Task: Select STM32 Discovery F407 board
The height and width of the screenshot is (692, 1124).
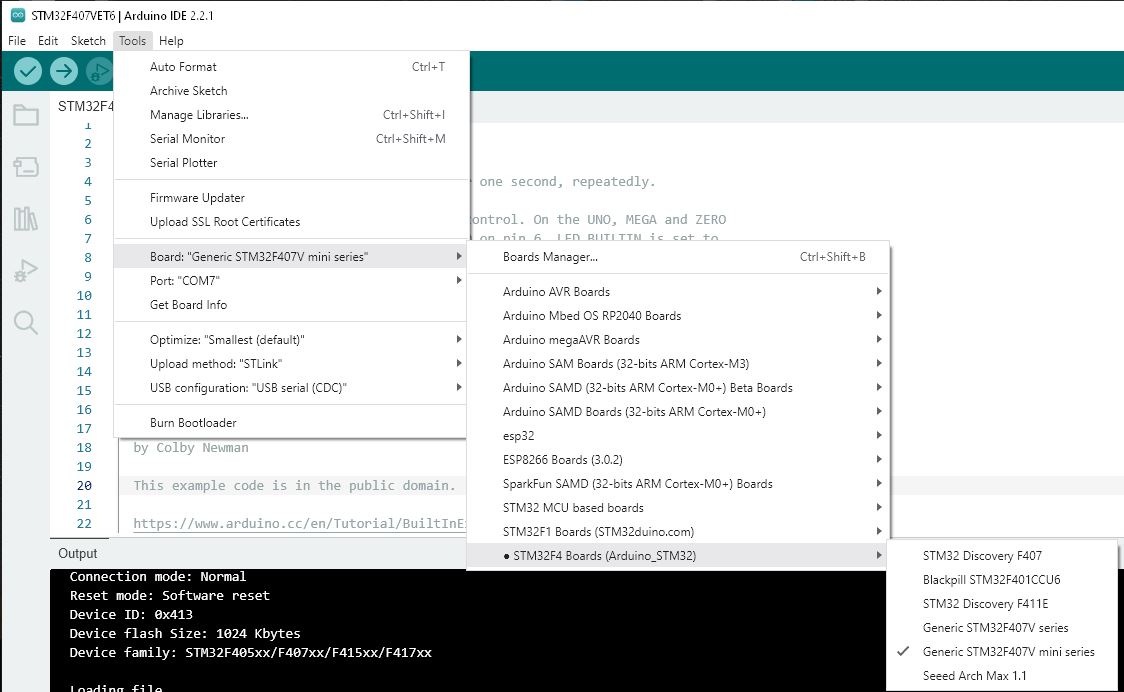Action: [x=1002, y=556]
